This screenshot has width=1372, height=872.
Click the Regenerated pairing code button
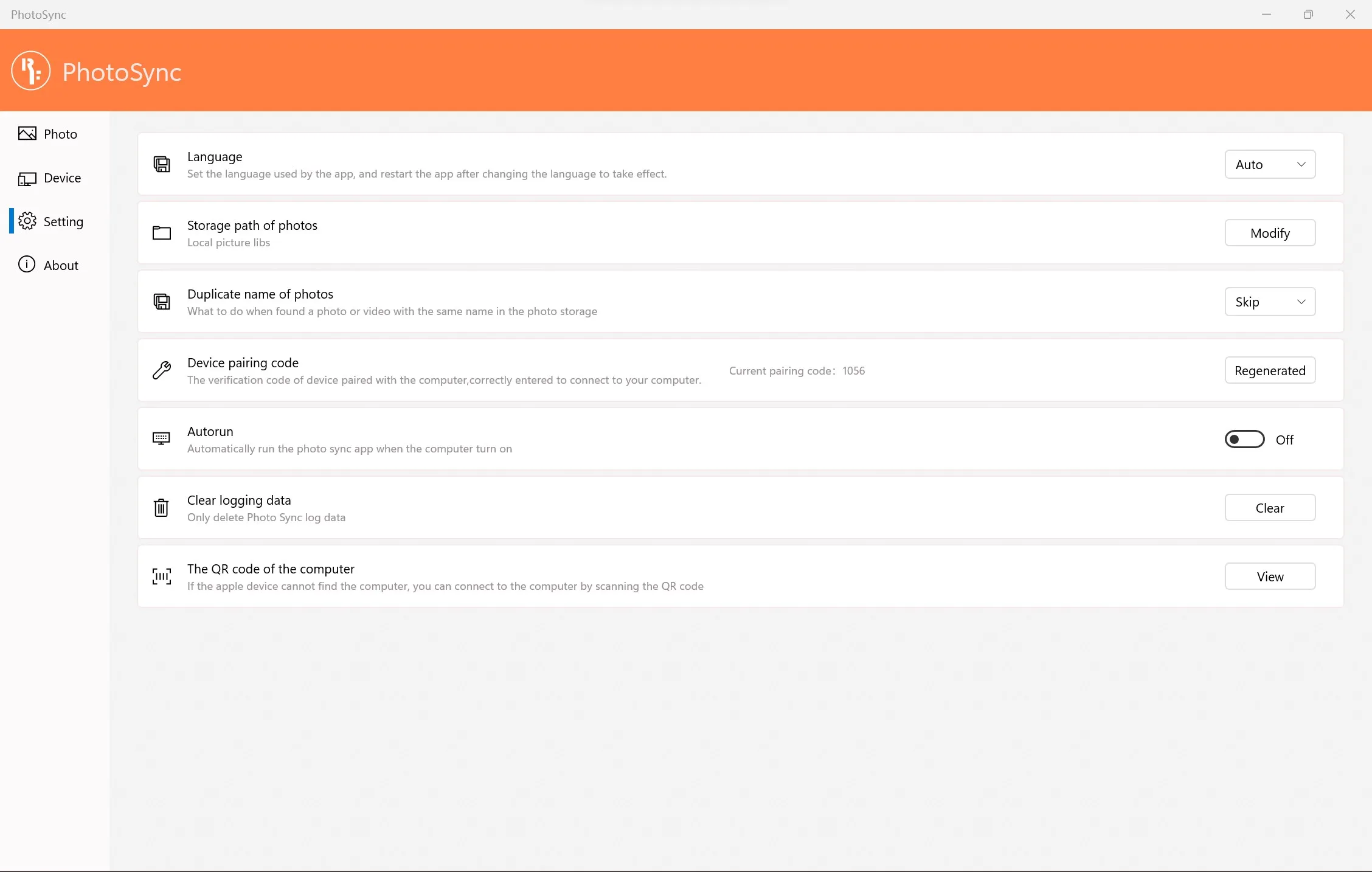point(1270,370)
